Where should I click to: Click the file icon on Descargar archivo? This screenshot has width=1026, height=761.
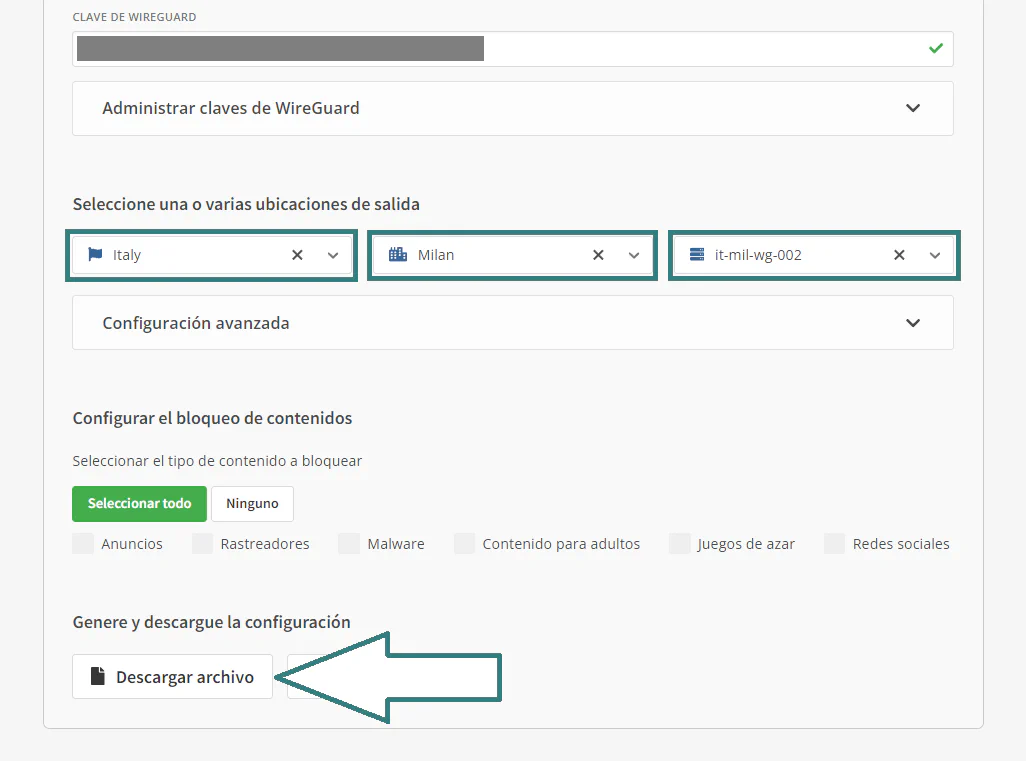(97, 676)
